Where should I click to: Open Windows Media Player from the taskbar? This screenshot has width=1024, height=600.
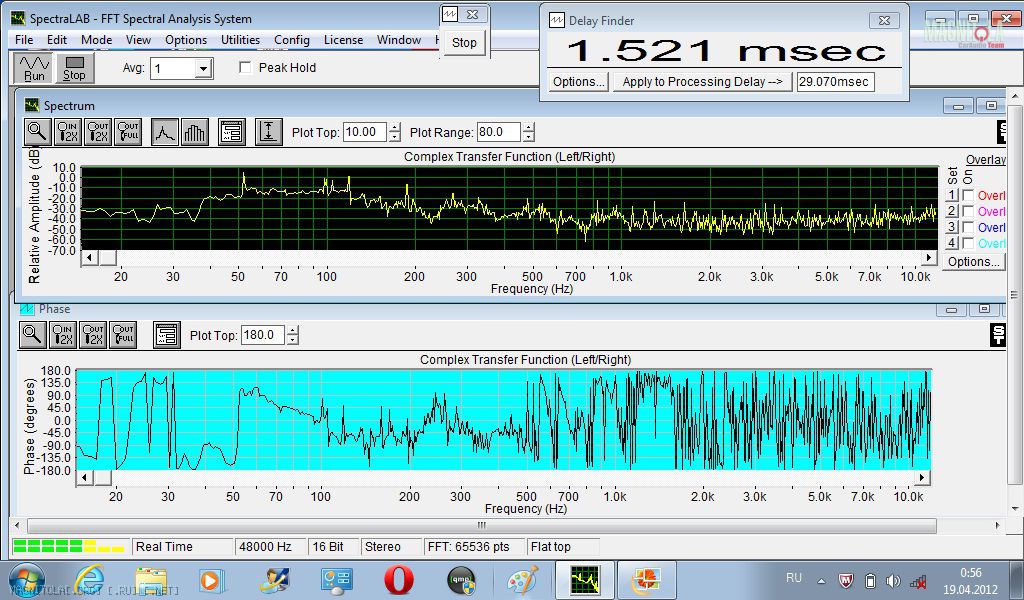212,580
